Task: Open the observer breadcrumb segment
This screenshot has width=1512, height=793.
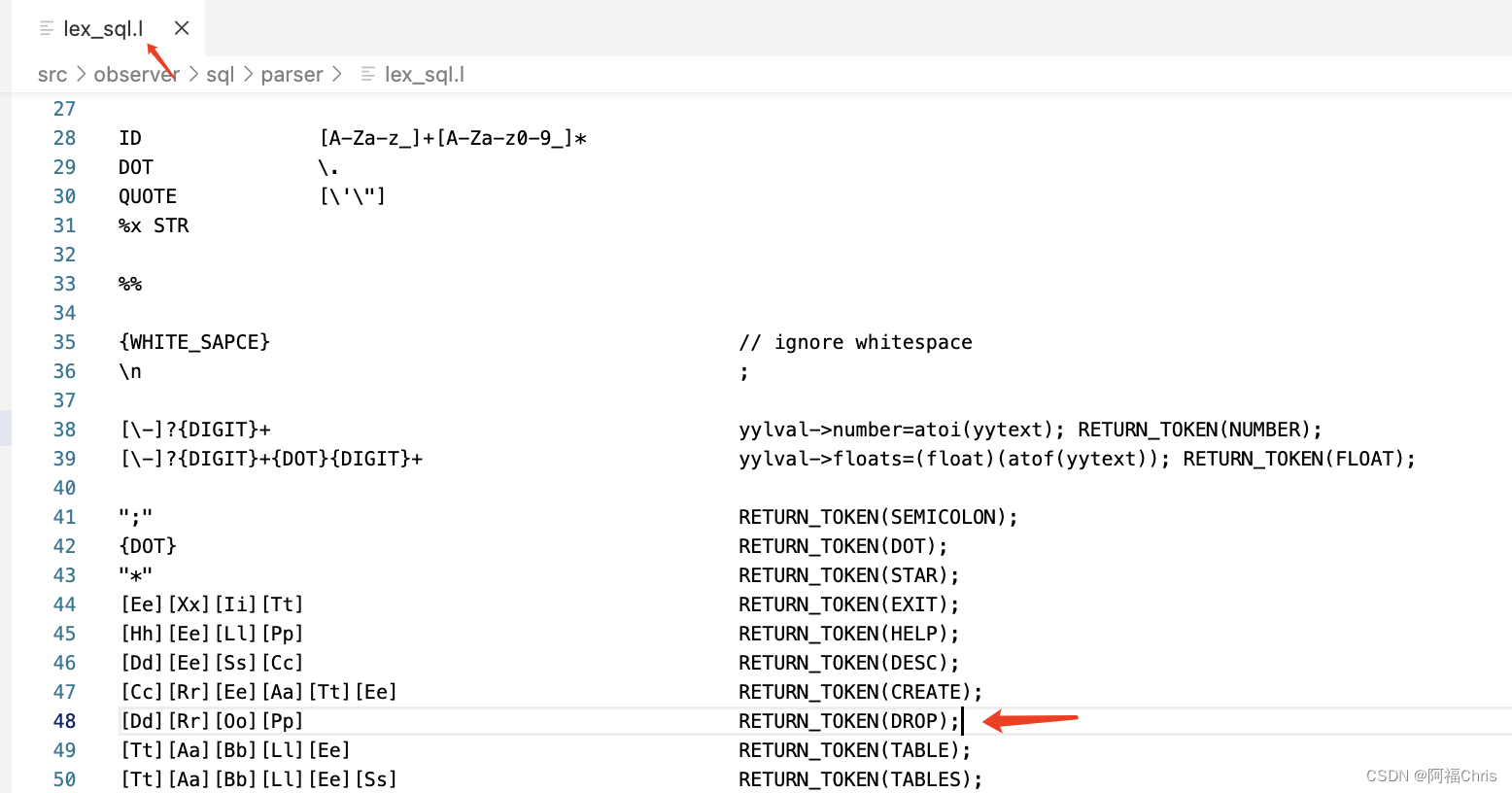Action: (x=136, y=75)
